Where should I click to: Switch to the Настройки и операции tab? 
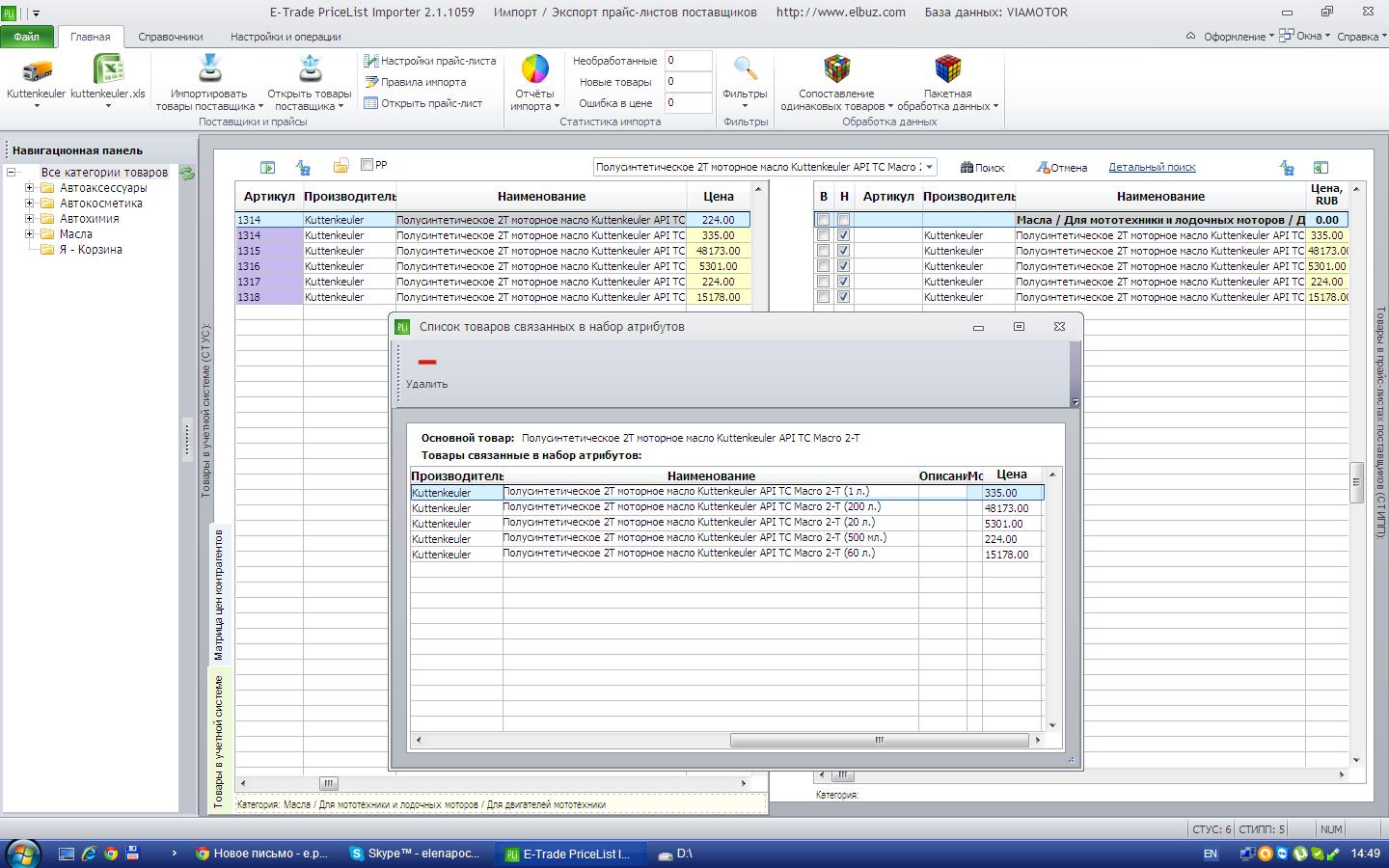tap(286, 37)
